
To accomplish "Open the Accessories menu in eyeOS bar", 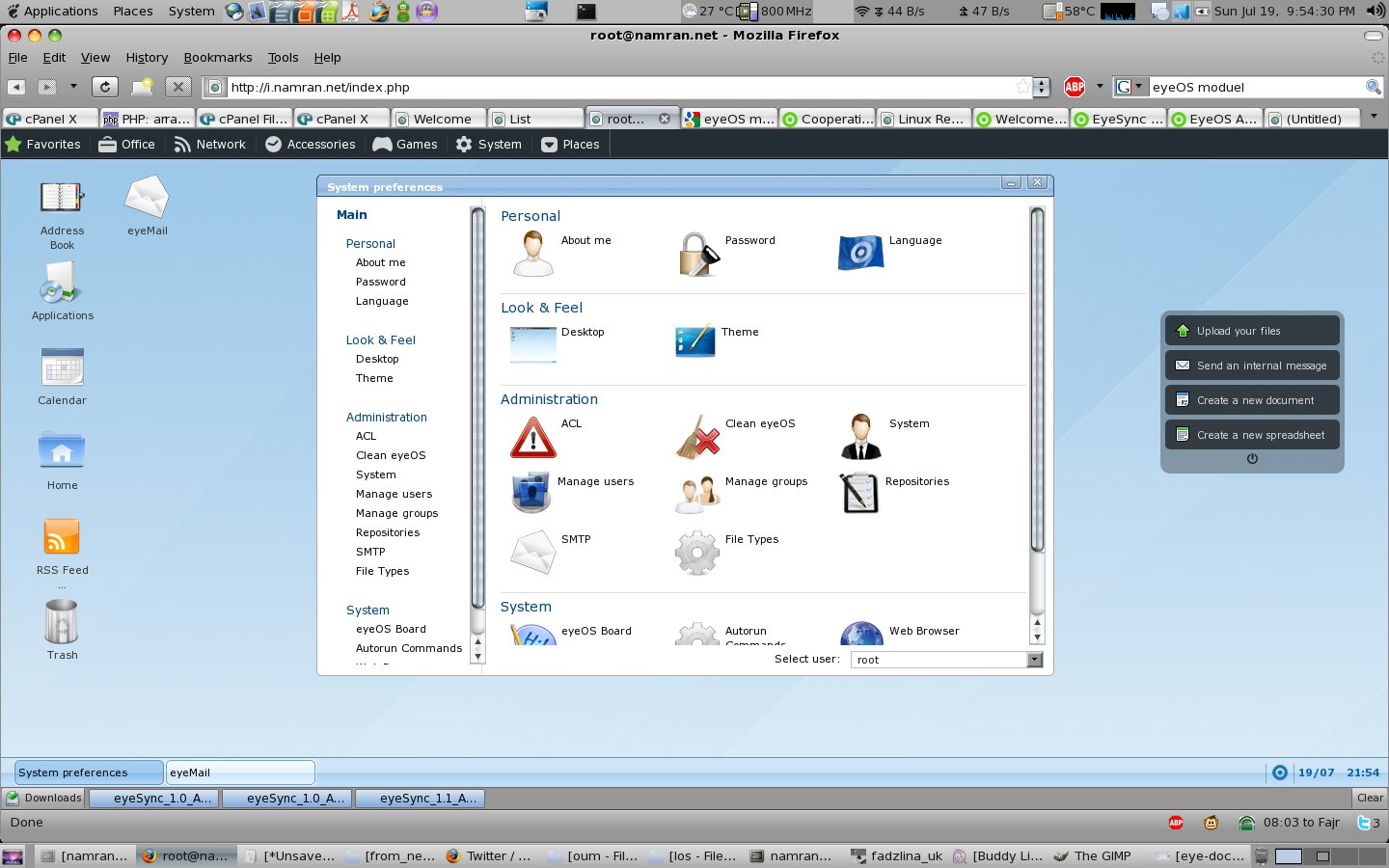I will 311,145.
